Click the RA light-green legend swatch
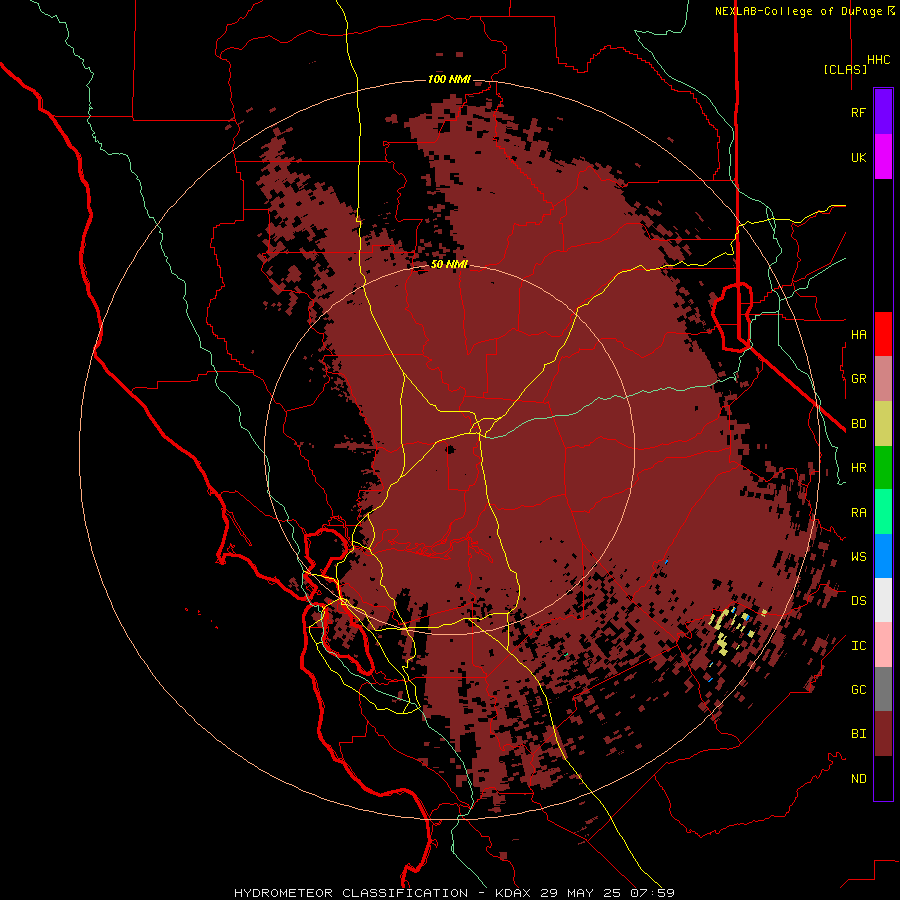 pos(883,512)
